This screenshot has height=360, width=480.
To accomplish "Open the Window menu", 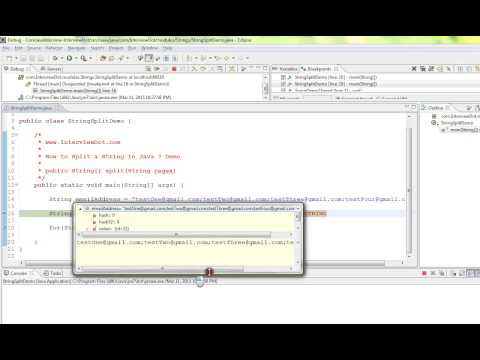I will point(150,48).
